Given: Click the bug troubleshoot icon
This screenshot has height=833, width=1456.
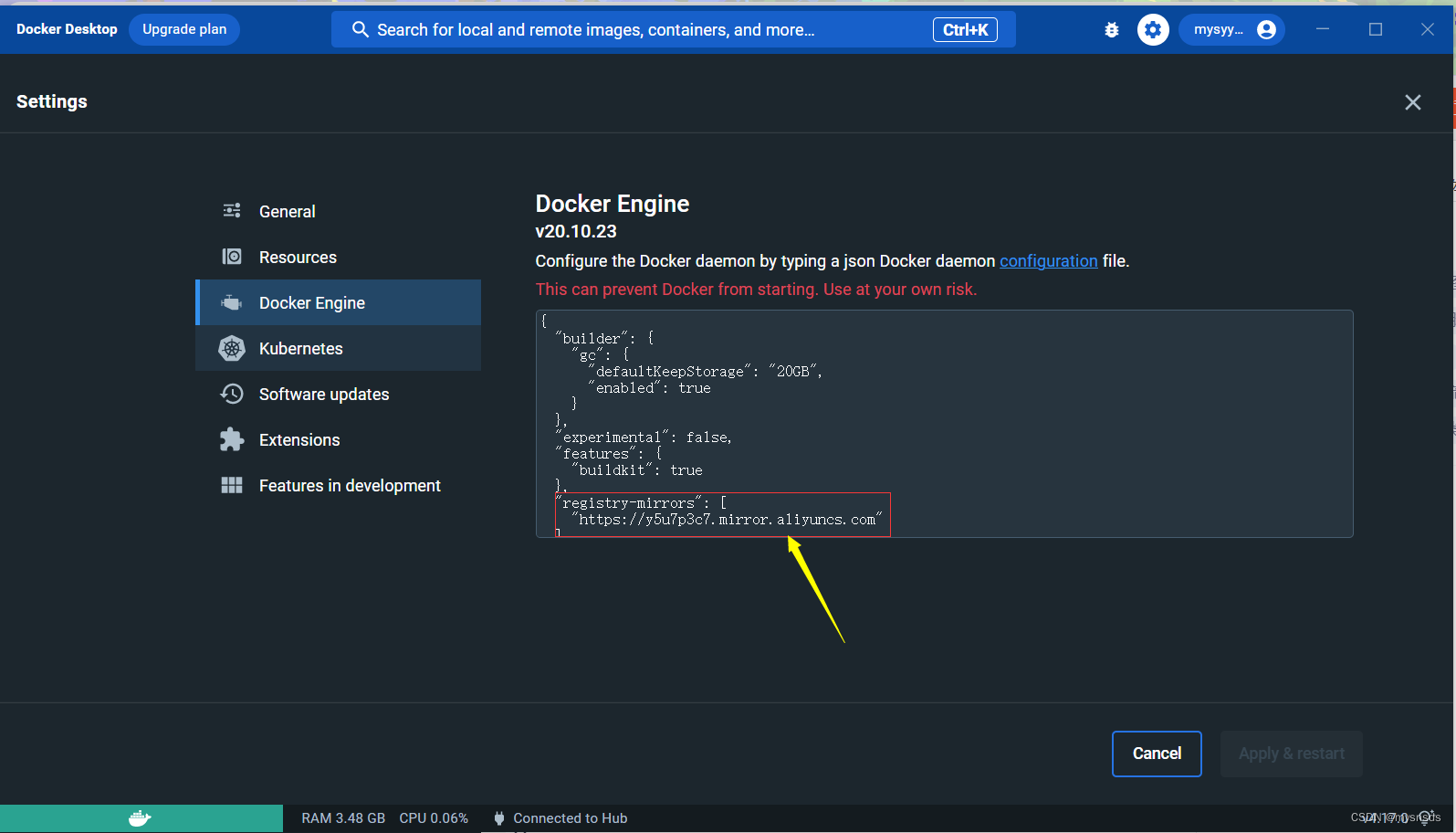Looking at the screenshot, I should pyautogui.click(x=1112, y=30).
